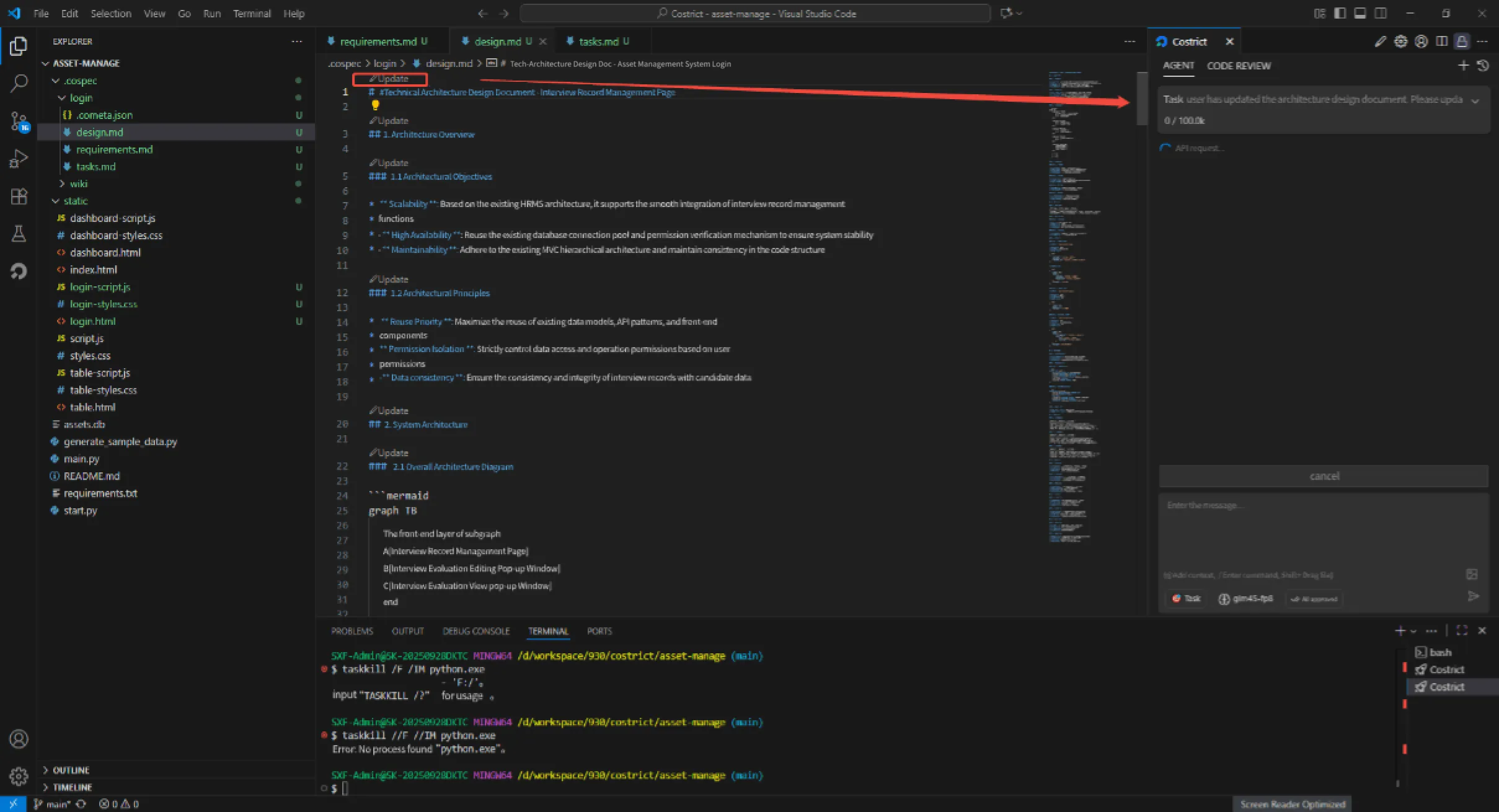Cancel the running Costrict task
The height and width of the screenshot is (812, 1499).
(1324, 476)
